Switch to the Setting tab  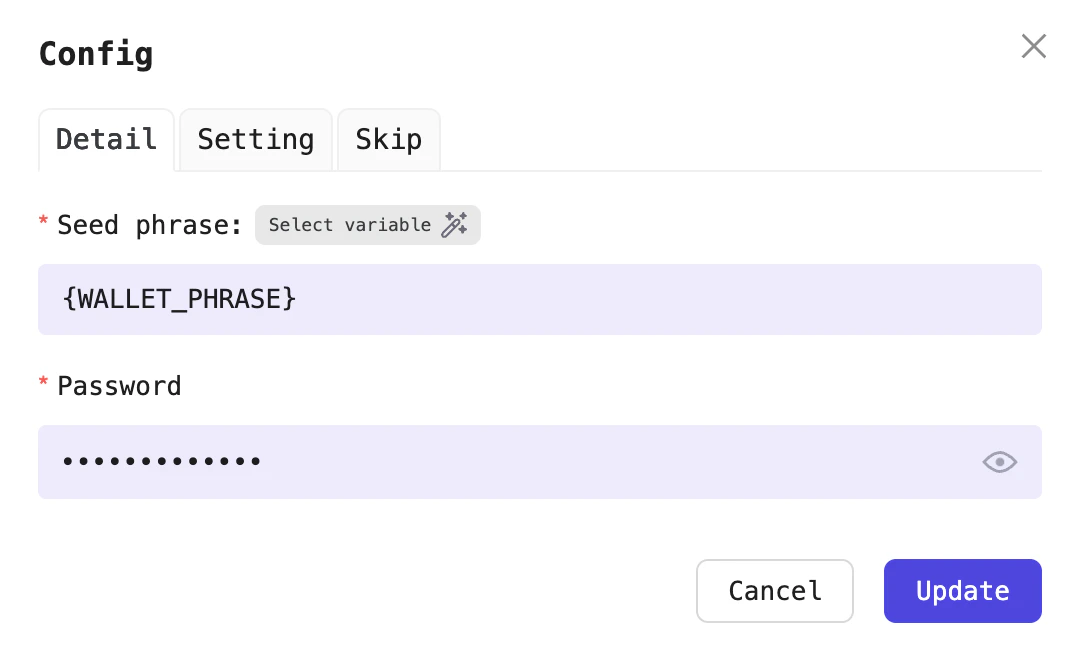point(255,140)
